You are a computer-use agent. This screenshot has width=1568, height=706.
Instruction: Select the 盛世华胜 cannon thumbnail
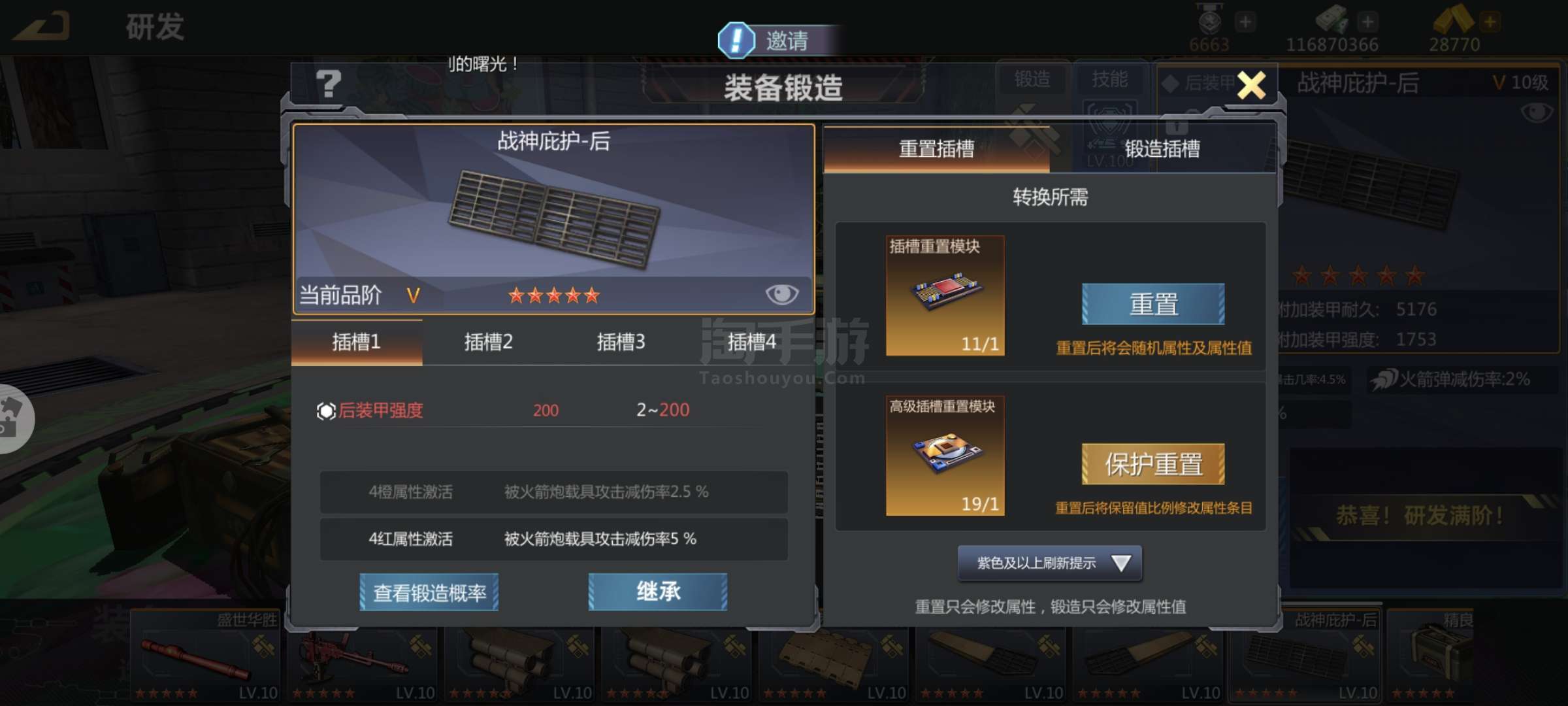pyautogui.click(x=206, y=655)
